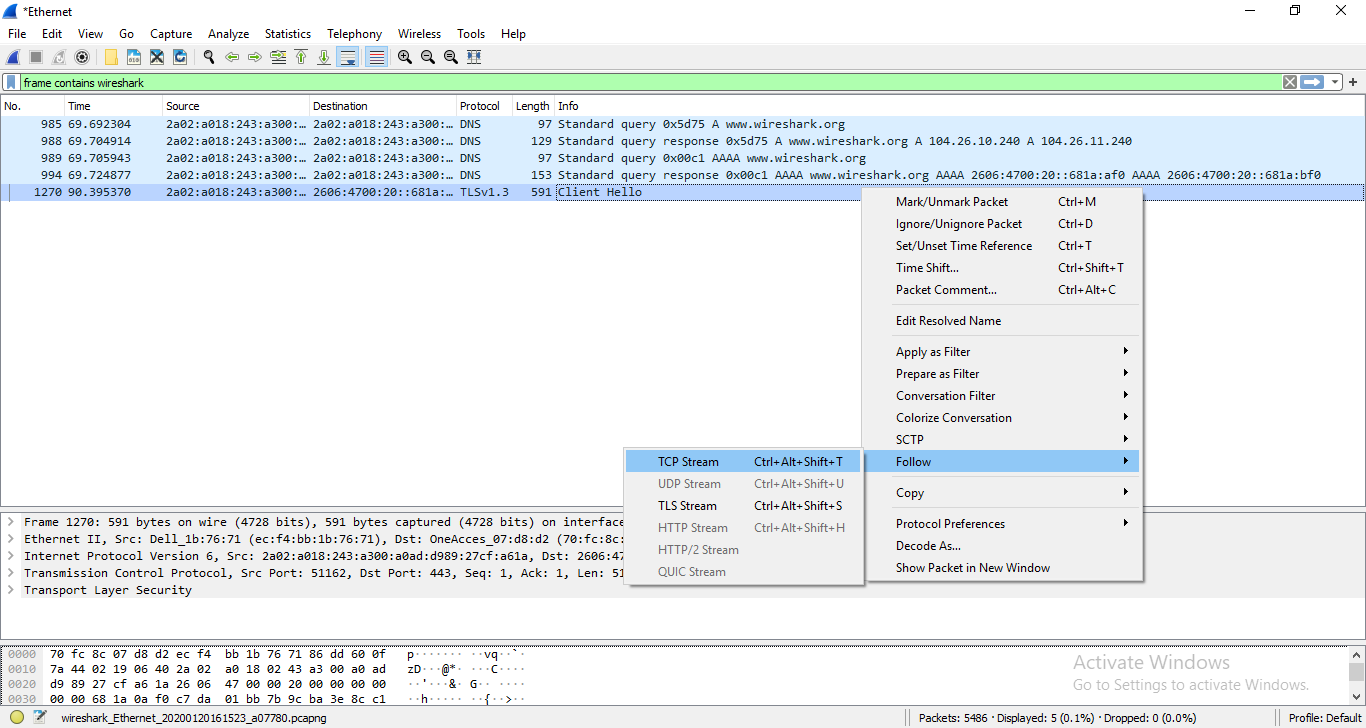Viewport: 1366px width, 728px height.
Task: Click the go to specified packet icon
Action: click(x=278, y=57)
